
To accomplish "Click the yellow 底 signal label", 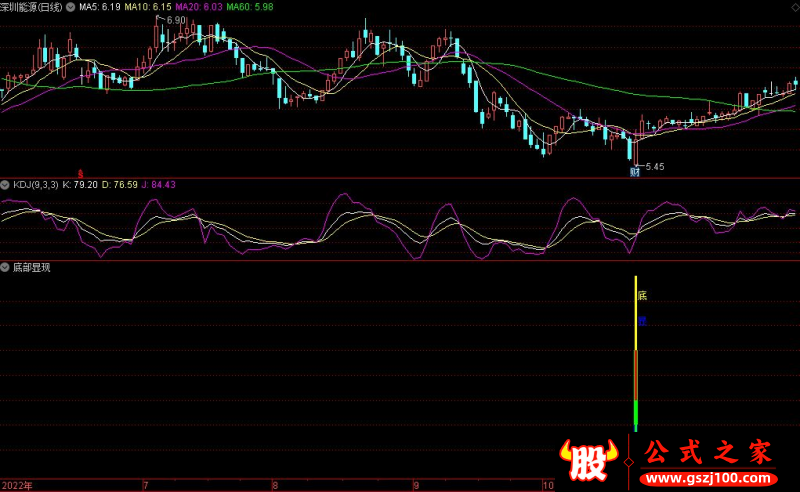I will tap(642, 296).
